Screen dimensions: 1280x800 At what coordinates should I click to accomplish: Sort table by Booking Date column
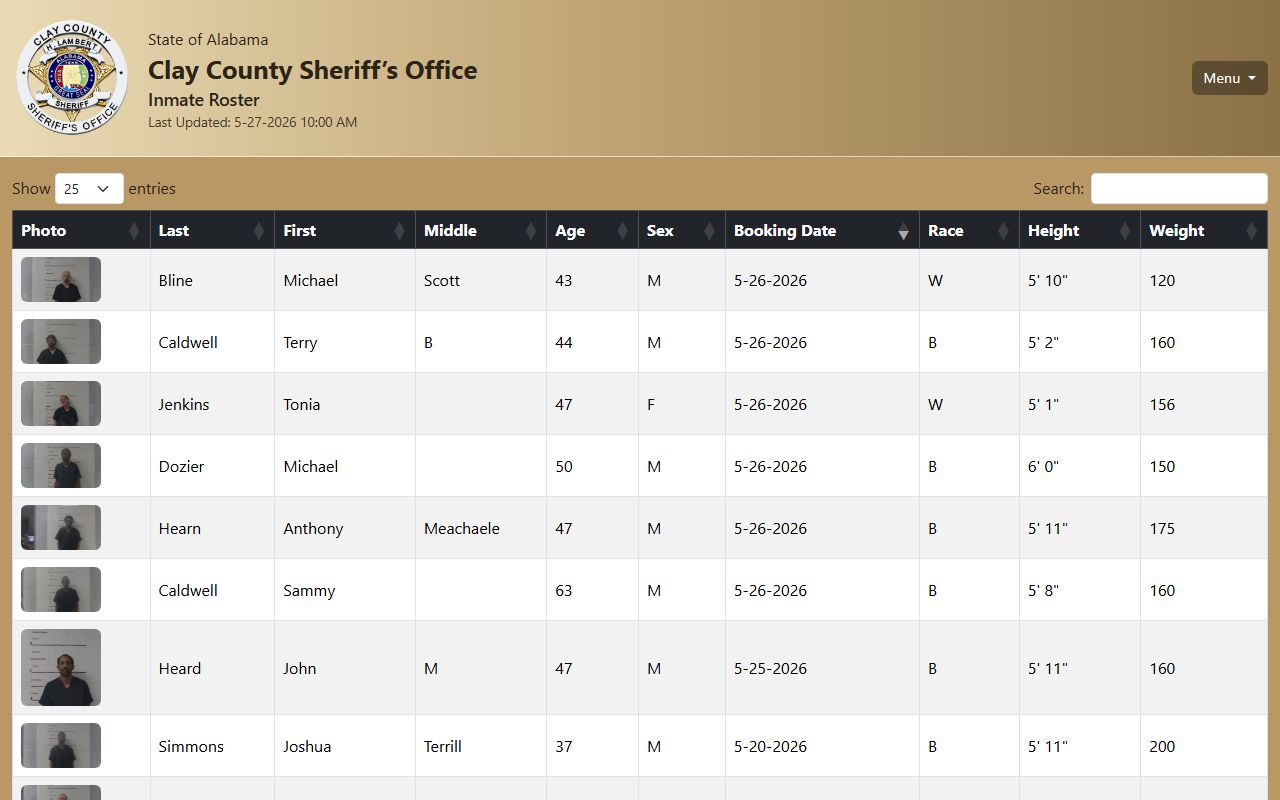pyautogui.click(x=822, y=230)
